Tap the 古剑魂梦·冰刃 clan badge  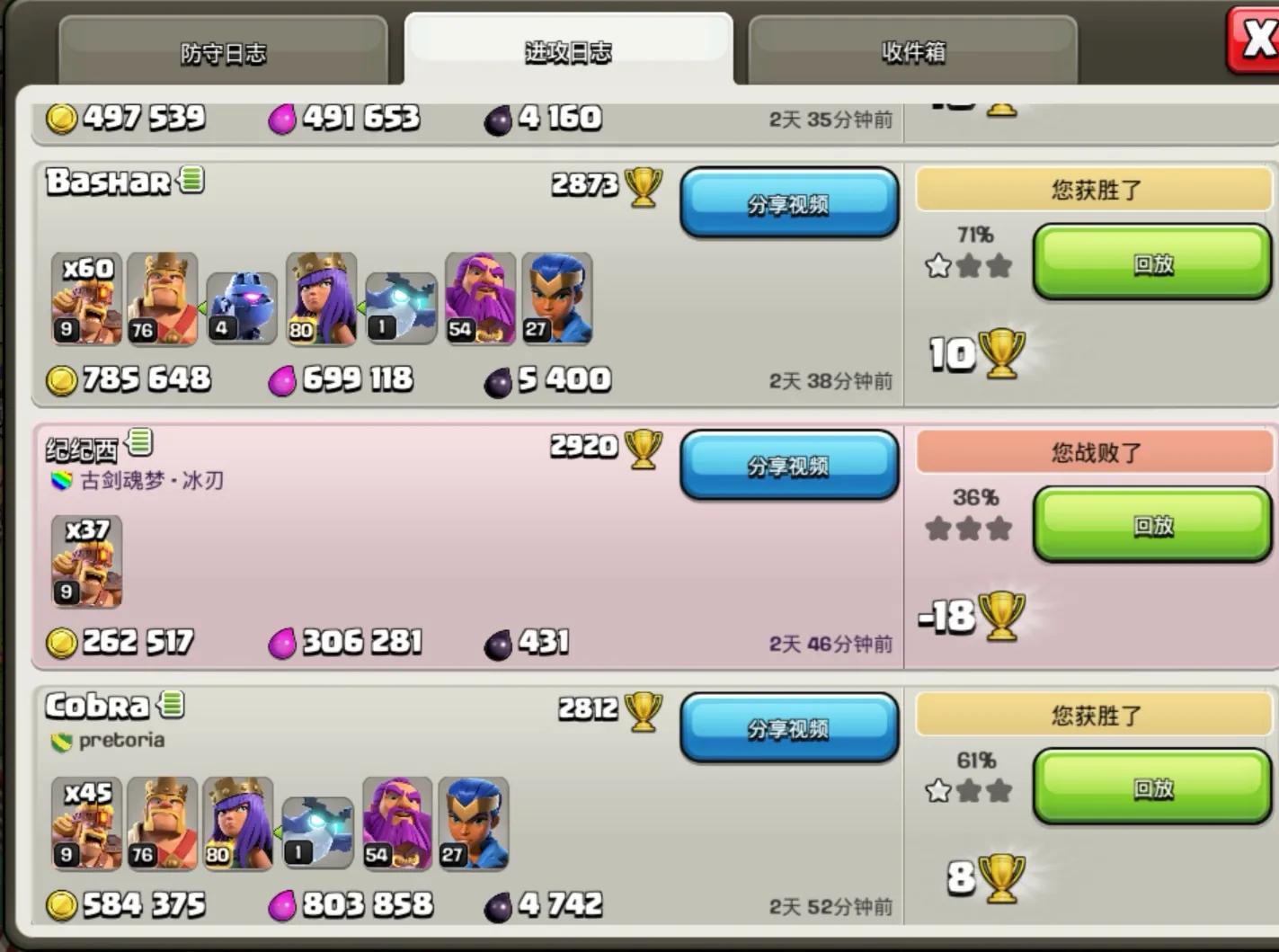pos(61,481)
